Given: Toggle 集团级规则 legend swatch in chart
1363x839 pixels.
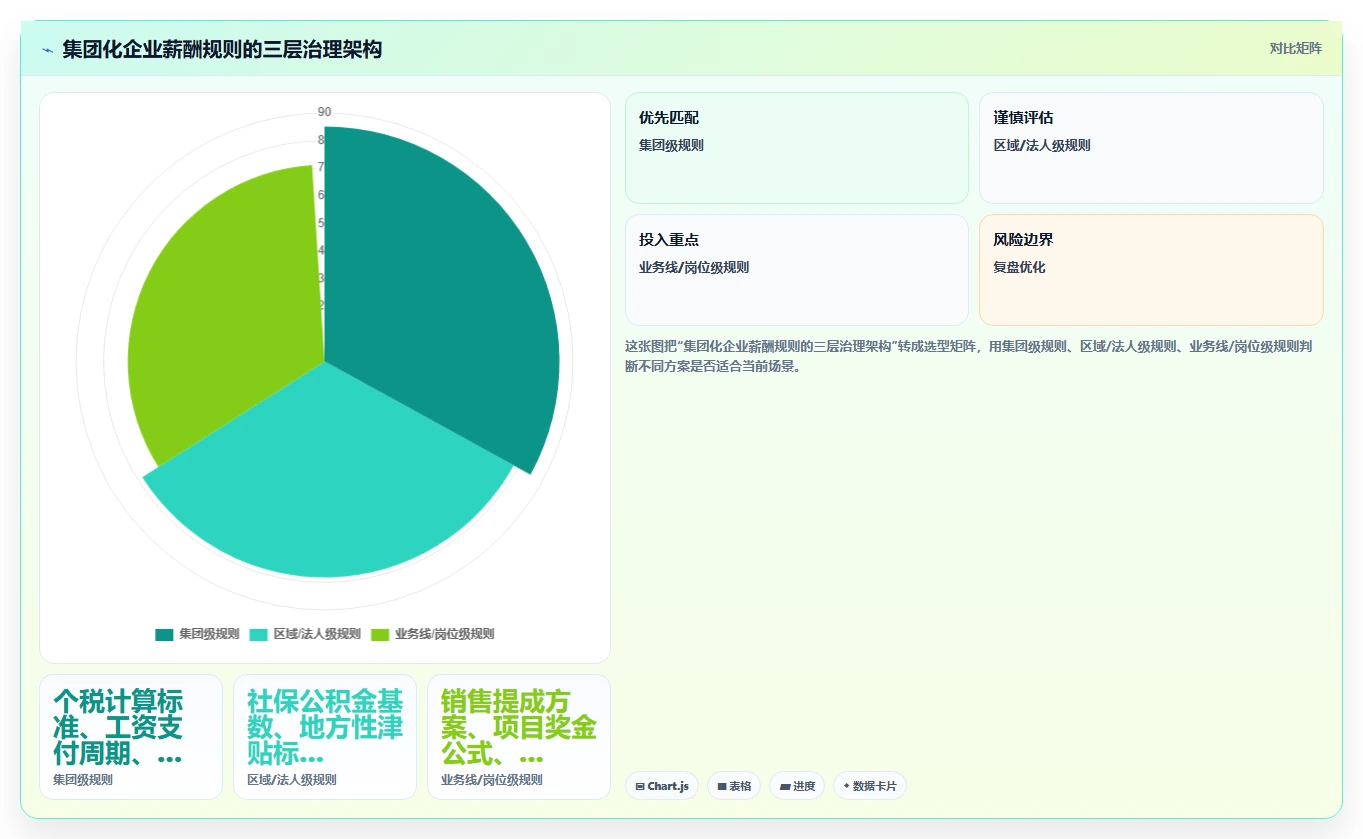Looking at the screenshot, I should coord(164,634).
